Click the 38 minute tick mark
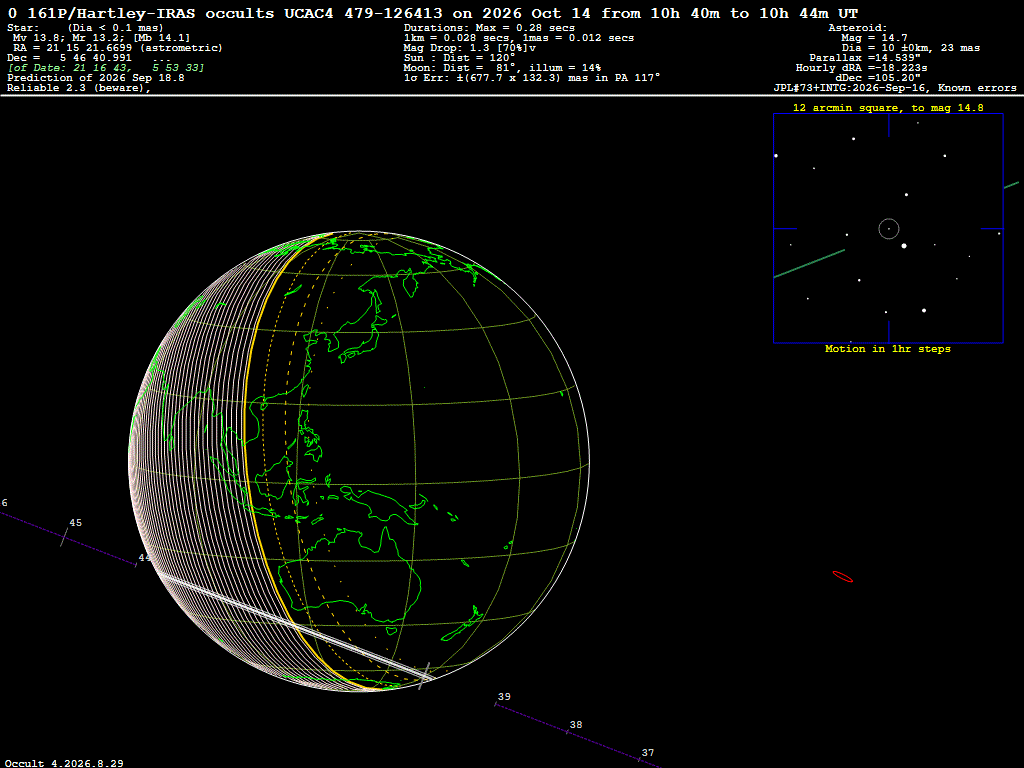 [567, 732]
